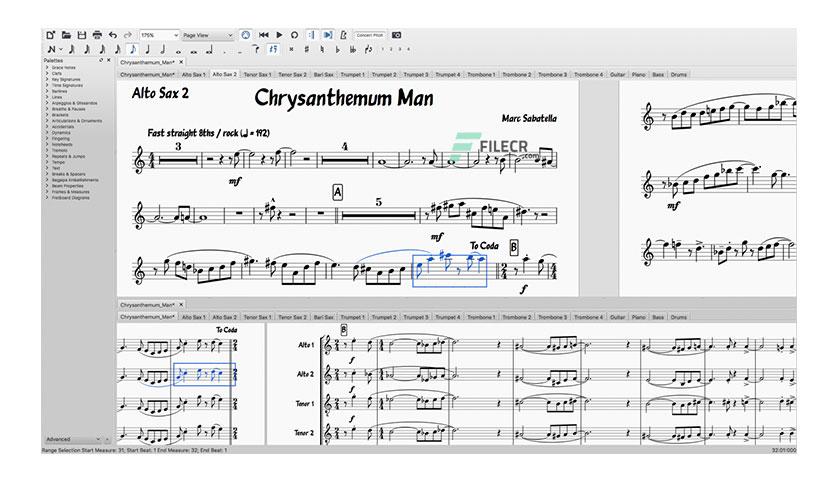Toggle loop playback
The image size is (836, 484).
click(294, 35)
